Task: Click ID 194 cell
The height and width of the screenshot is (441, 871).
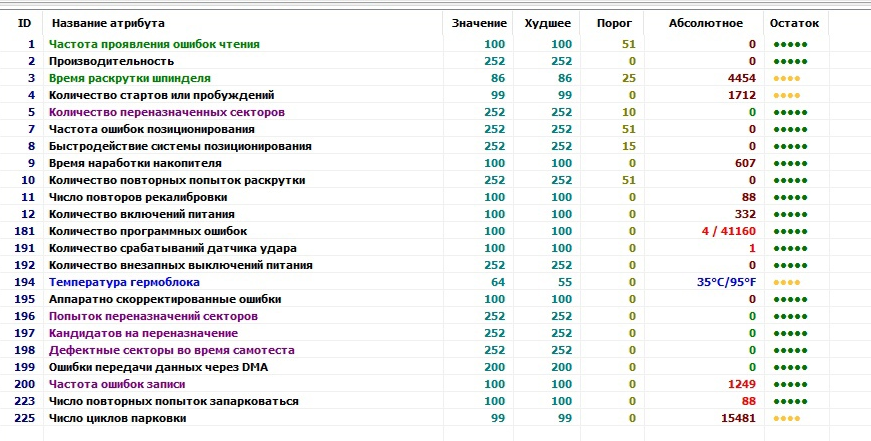Action: 24,282
